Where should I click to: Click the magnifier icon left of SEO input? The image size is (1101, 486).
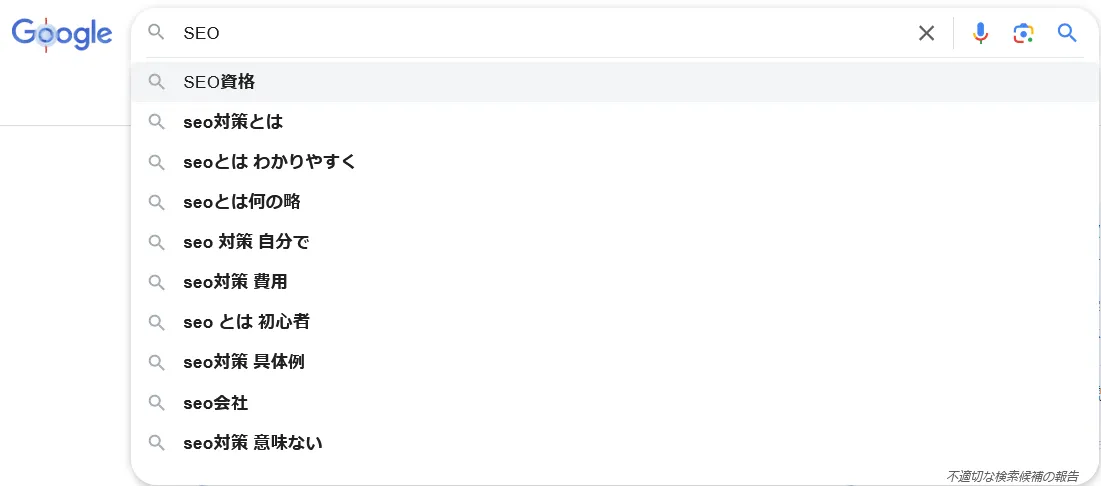tap(157, 32)
